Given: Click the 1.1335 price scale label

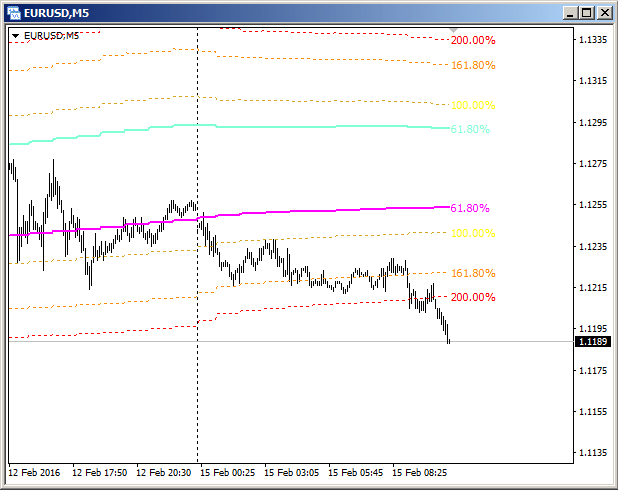Looking at the screenshot, I should click(x=593, y=40).
